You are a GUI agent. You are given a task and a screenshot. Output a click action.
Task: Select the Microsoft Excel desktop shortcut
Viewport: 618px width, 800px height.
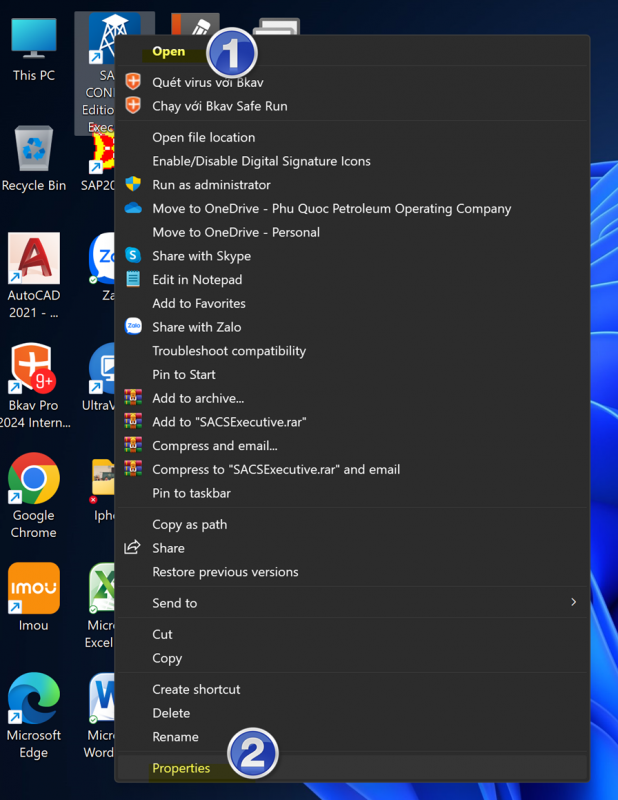pyautogui.click(x=100, y=606)
